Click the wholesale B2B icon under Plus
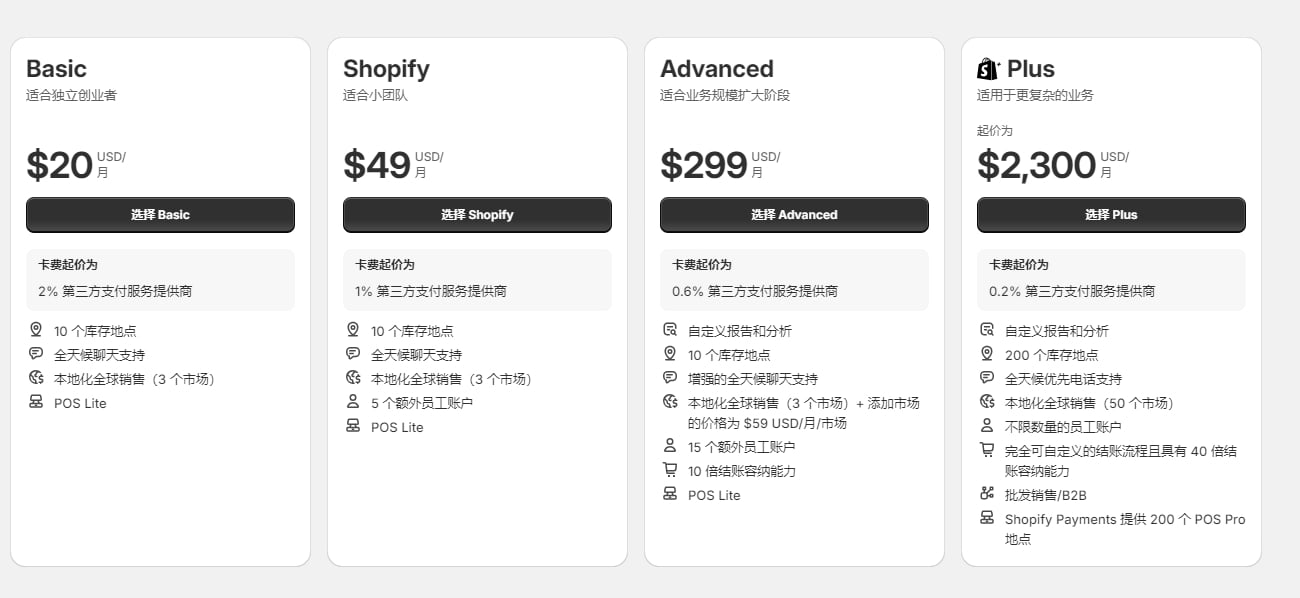The image size is (1300, 598). tap(987, 494)
